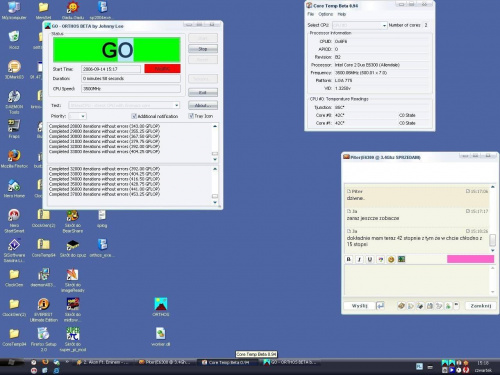
Task: Open the 3DMark03 desktop shortcut
Action: tap(14, 70)
